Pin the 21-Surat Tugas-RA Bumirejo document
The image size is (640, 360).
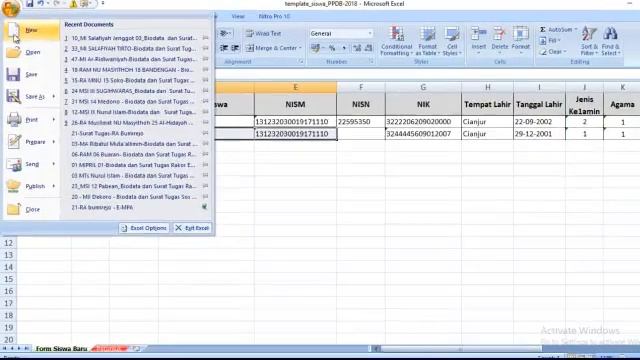point(205,133)
